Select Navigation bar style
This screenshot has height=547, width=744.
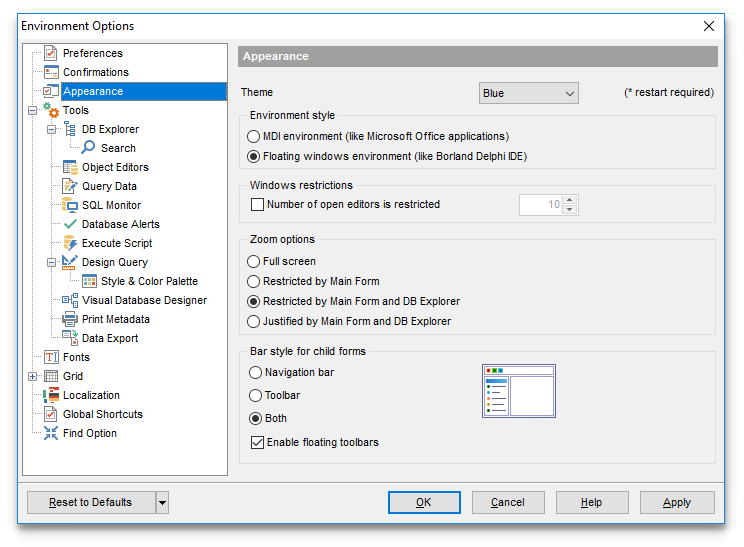tap(255, 372)
